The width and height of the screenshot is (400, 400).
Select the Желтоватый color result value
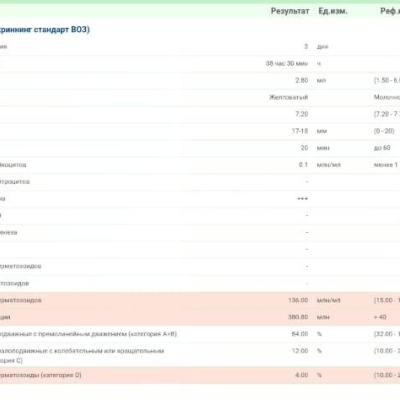pos(288,97)
